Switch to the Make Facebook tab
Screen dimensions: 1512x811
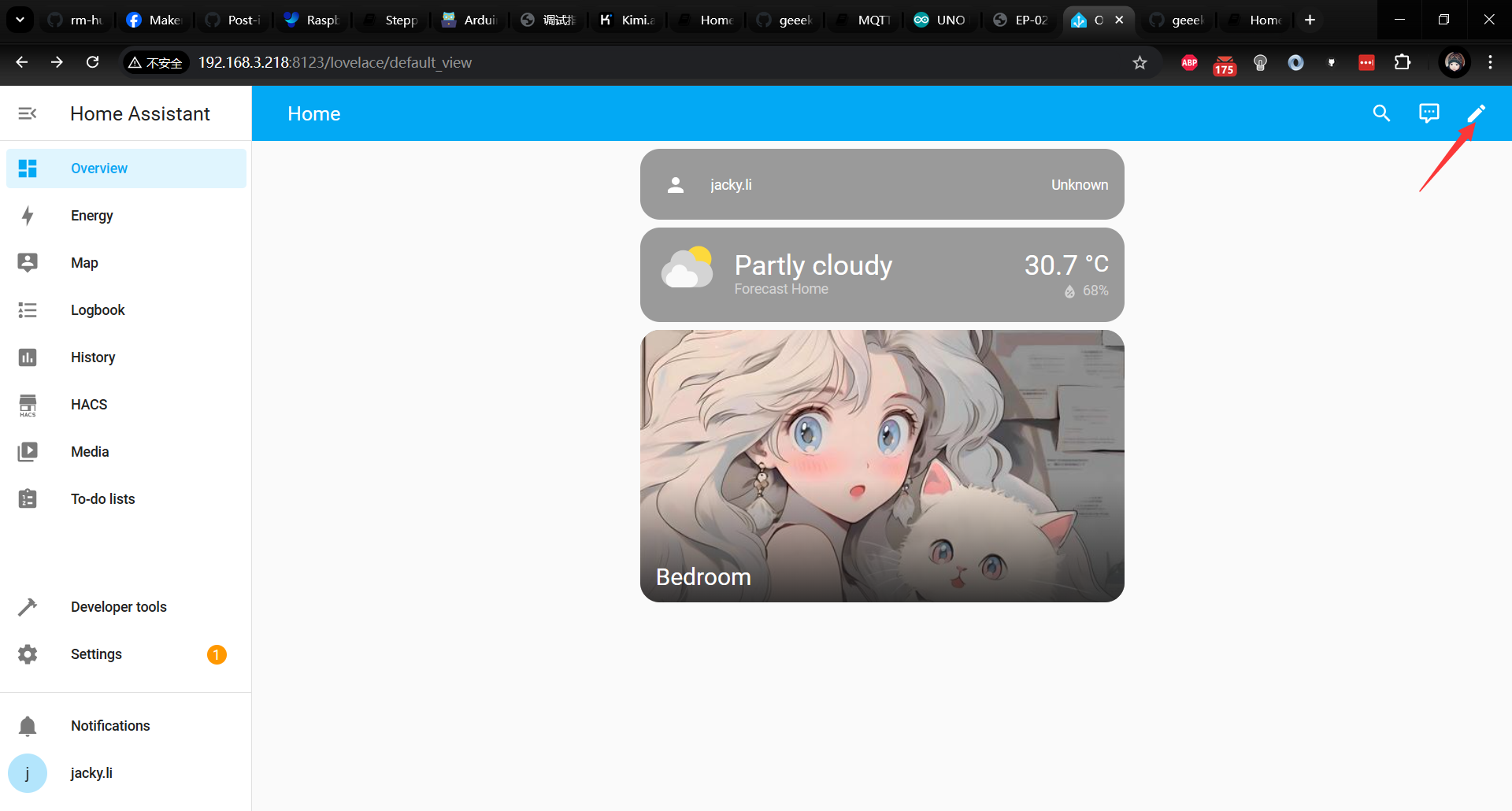154,20
